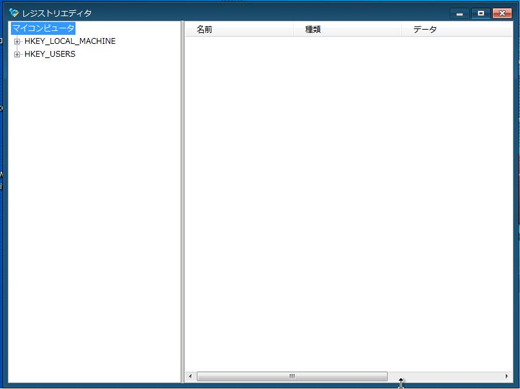Click the Registry Editor title bar icon
Viewport: 520px width, 389px height.
click(14, 13)
